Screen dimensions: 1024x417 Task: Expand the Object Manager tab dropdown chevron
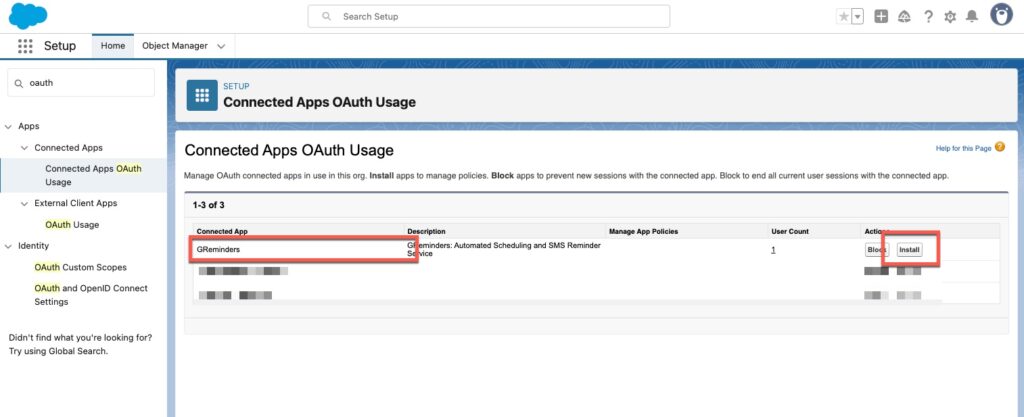tap(221, 46)
